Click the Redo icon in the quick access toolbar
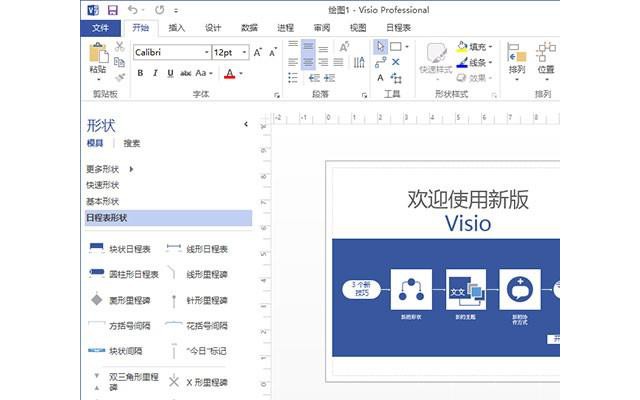This screenshot has width=640, height=400. pyautogui.click(x=160, y=10)
